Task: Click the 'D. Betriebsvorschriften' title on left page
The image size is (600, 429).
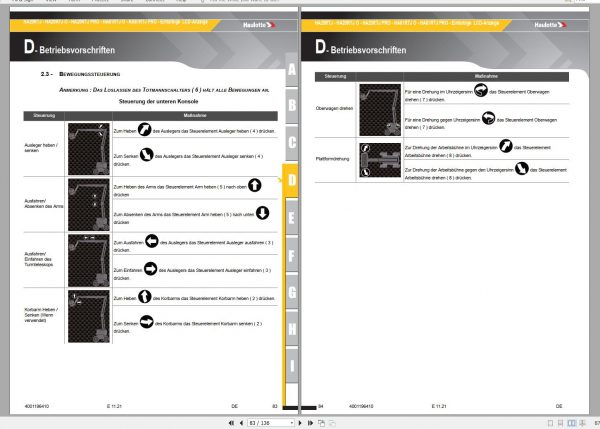Action: (69, 48)
